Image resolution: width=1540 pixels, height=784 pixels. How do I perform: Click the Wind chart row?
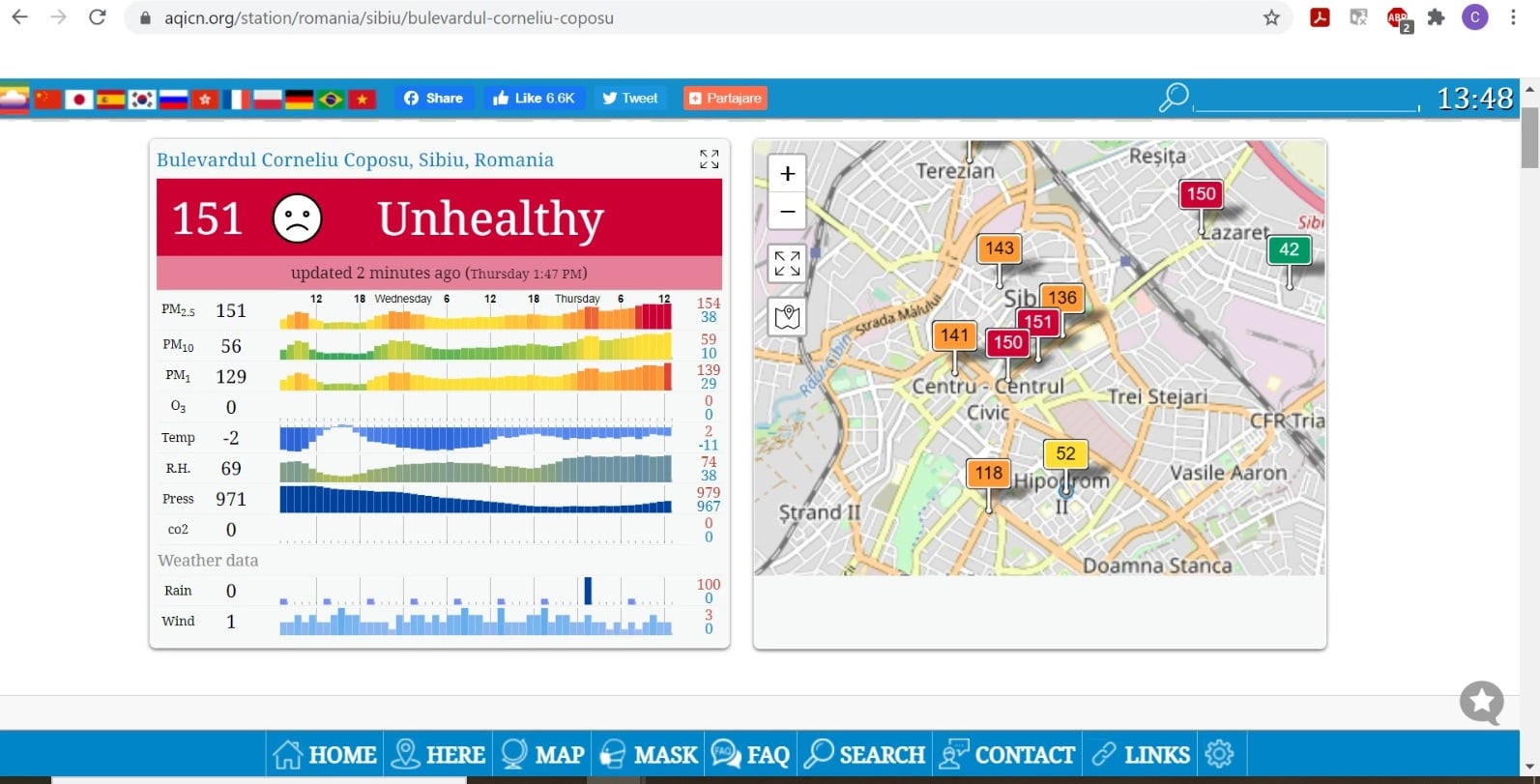[x=476, y=622]
